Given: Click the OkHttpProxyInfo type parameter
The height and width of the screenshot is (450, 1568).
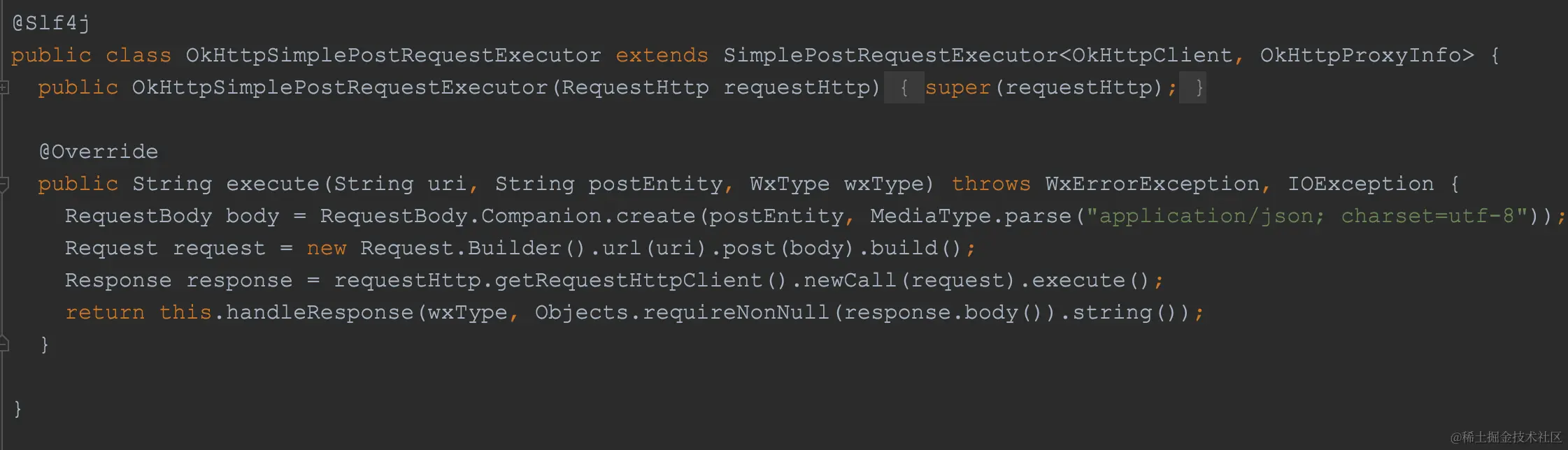Looking at the screenshot, I should click(x=1360, y=55).
